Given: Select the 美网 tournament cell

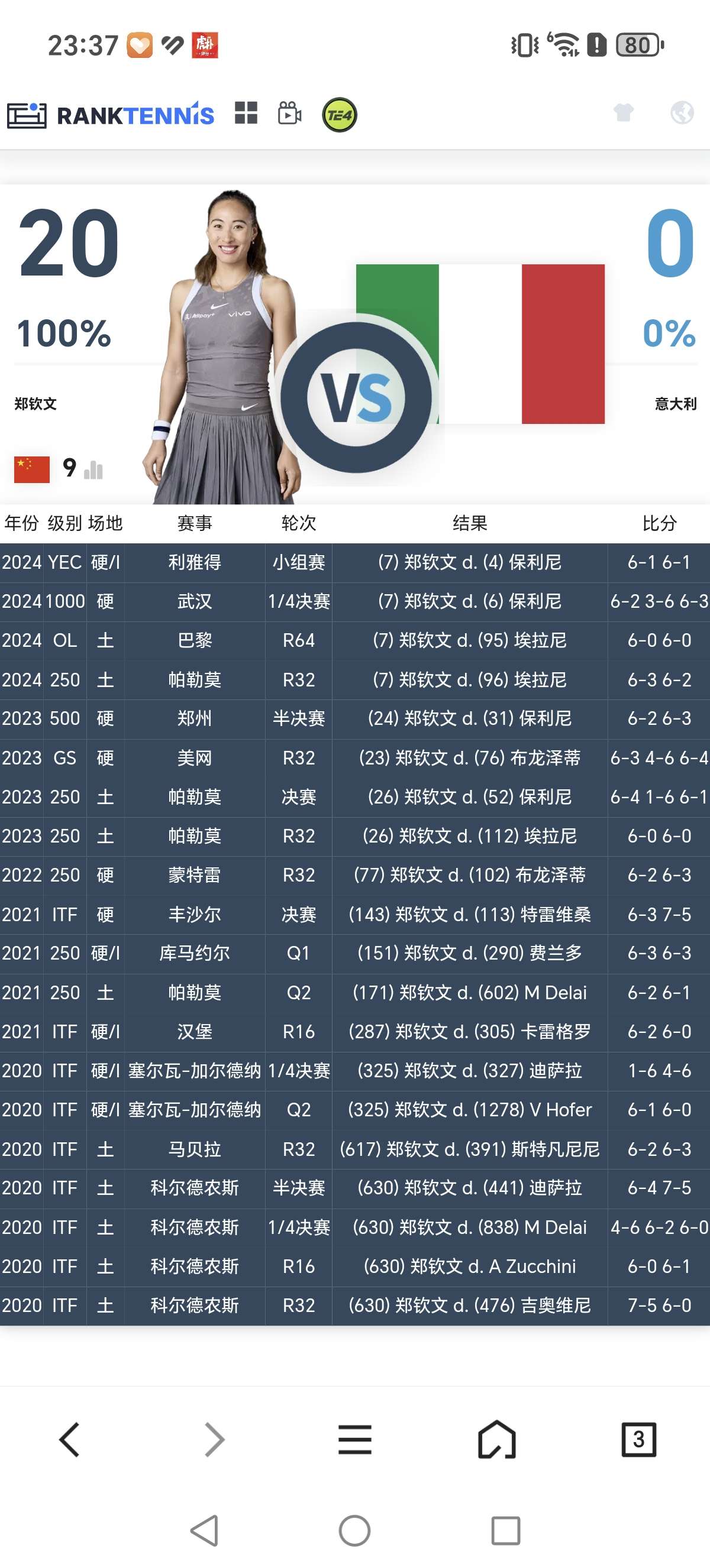Looking at the screenshot, I should point(195,758).
